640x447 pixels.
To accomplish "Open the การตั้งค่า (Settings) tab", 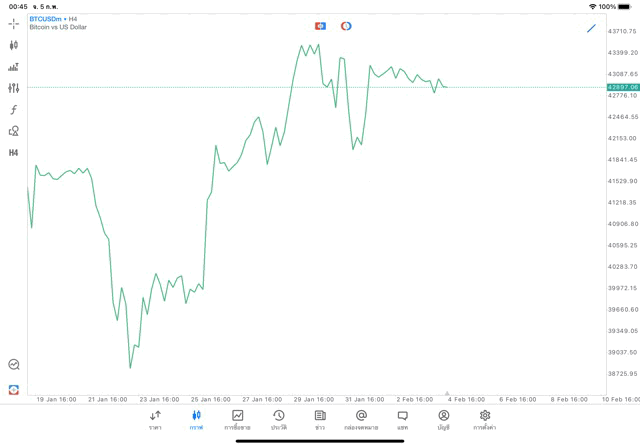I will (x=485, y=420).
